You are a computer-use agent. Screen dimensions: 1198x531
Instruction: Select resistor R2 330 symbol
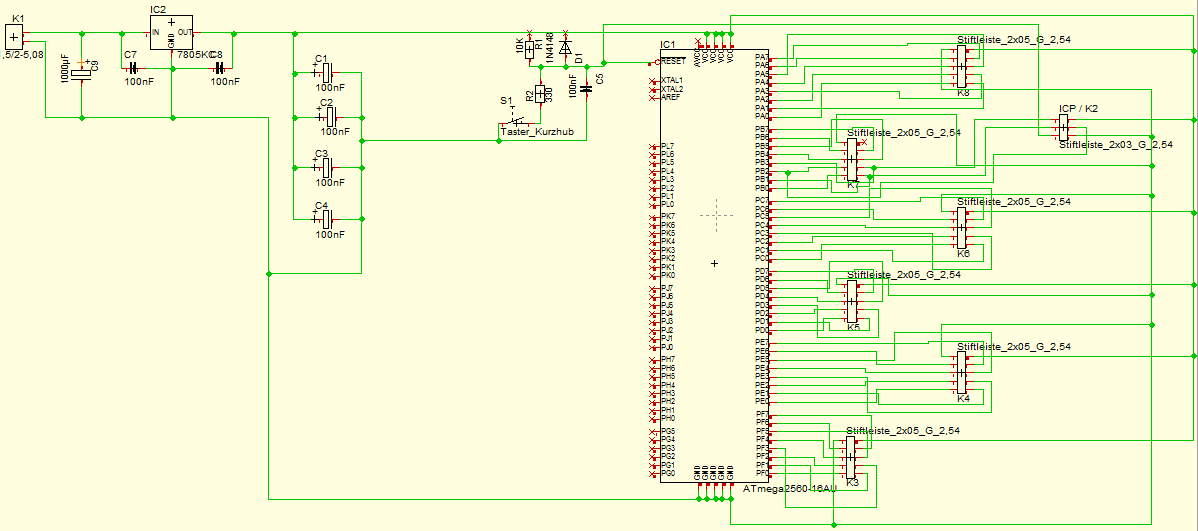(541, 95)
